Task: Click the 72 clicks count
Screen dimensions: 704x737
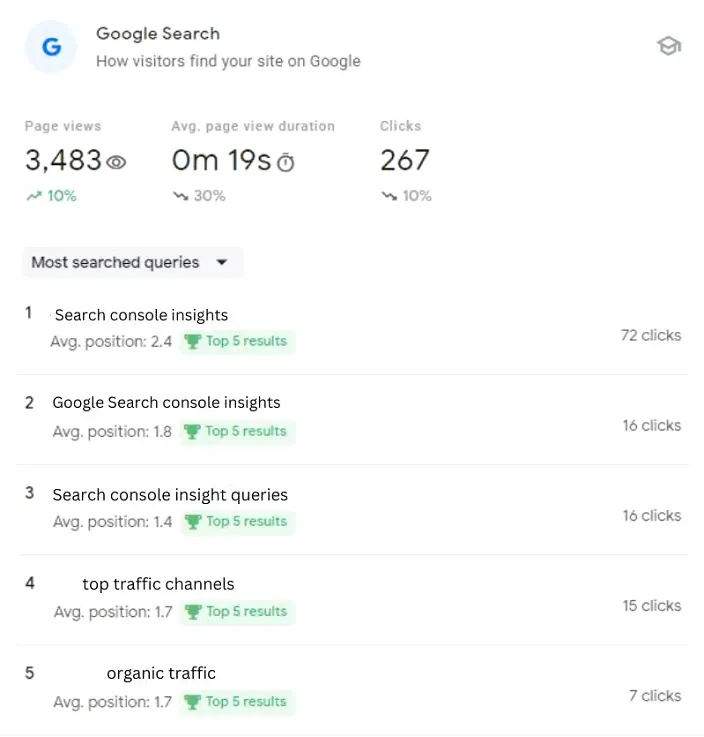Action: pos(650,335)
